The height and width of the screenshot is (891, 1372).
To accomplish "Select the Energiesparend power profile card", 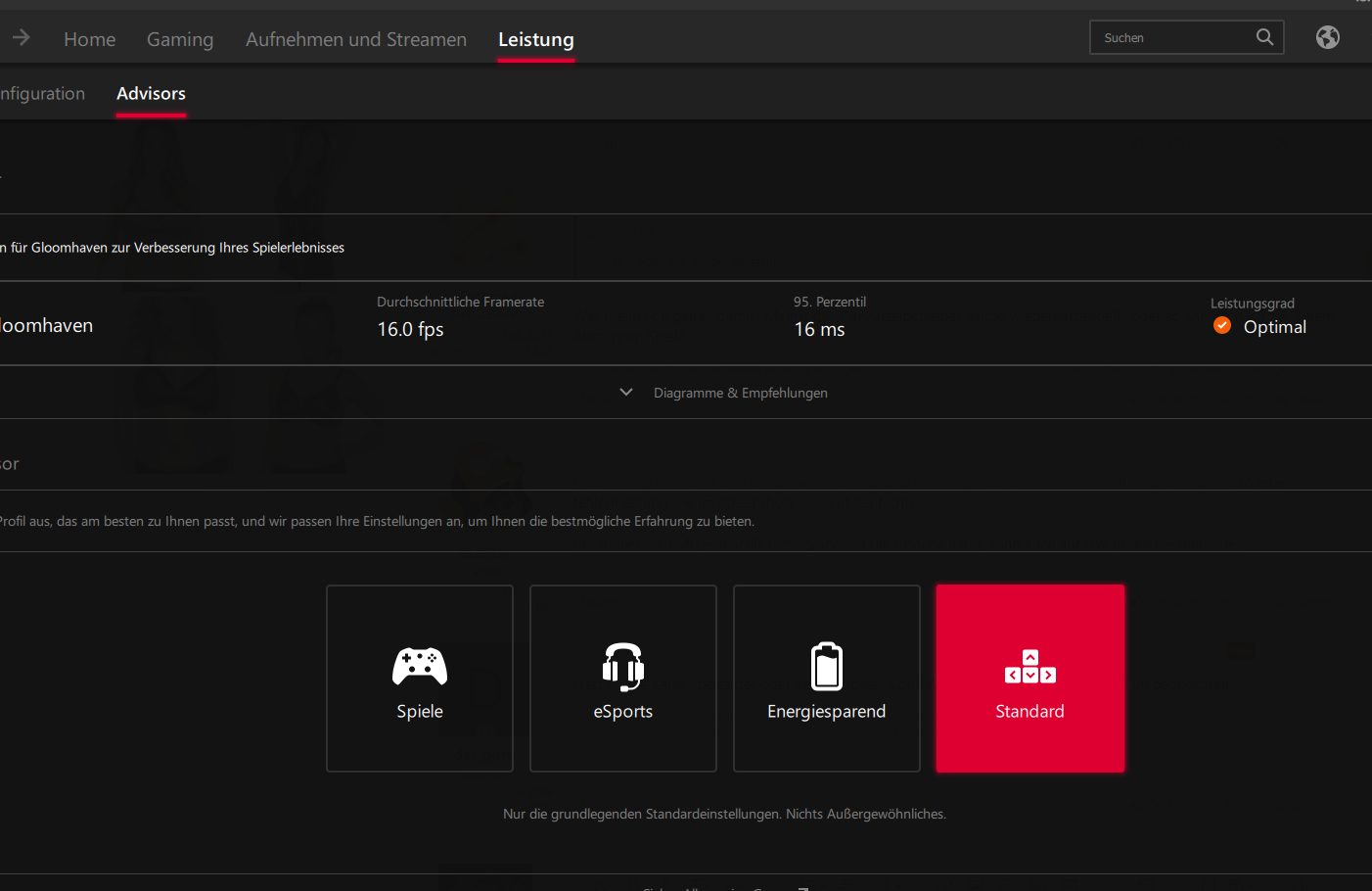I will [x=826, y=679].
